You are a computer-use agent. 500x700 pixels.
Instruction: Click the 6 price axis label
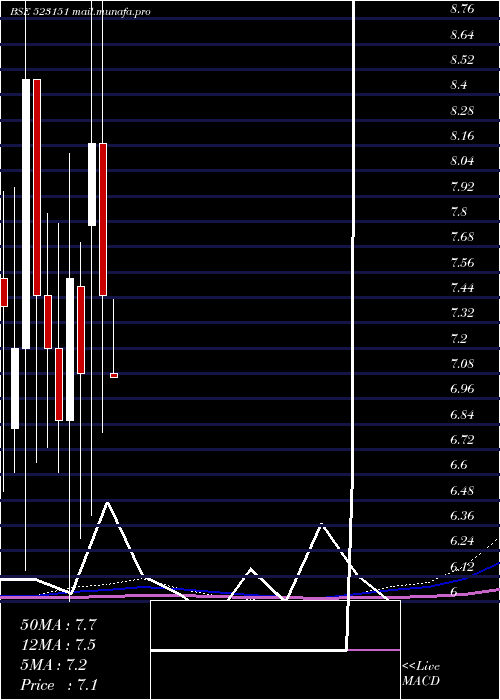point(454,592)
